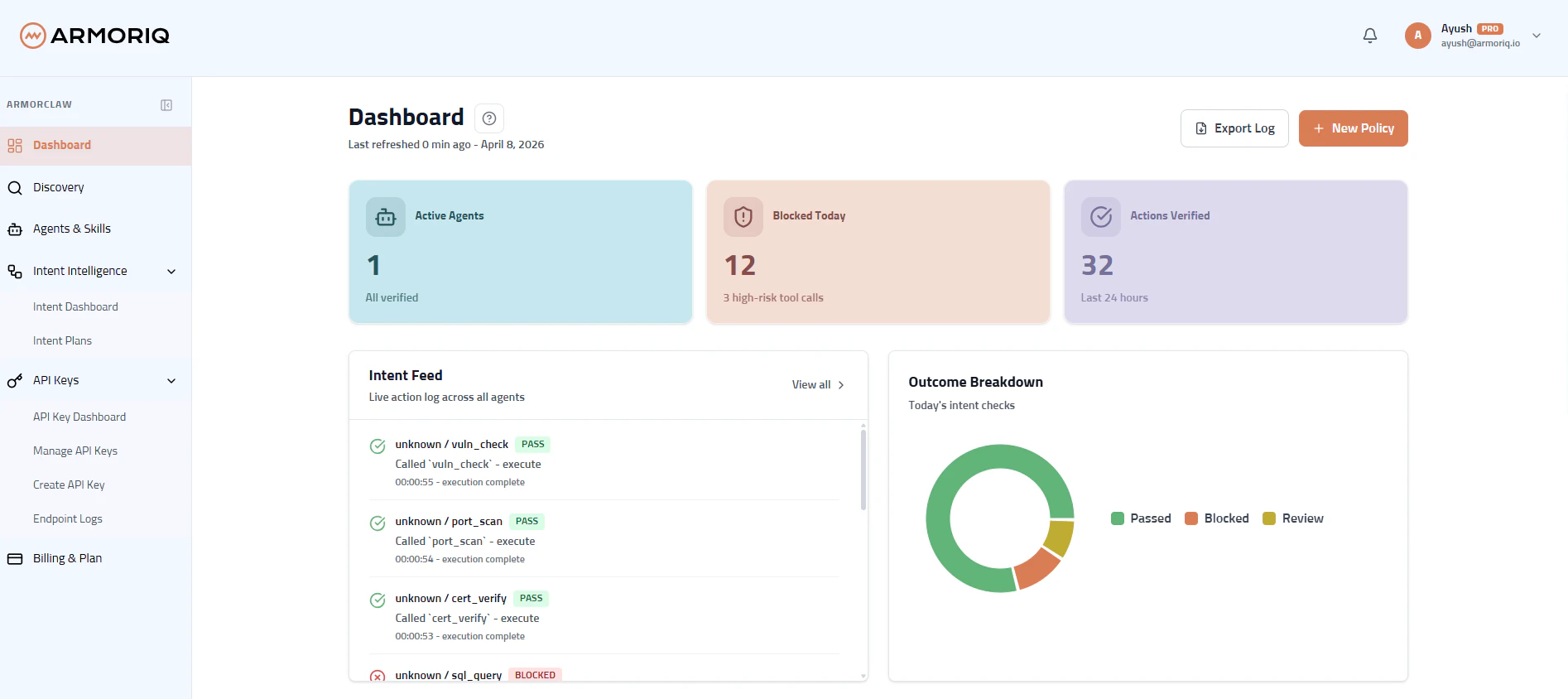Click the vuln_check pass status icon
This screenshot has height=699, width=1568.
(x=378, y=446)
